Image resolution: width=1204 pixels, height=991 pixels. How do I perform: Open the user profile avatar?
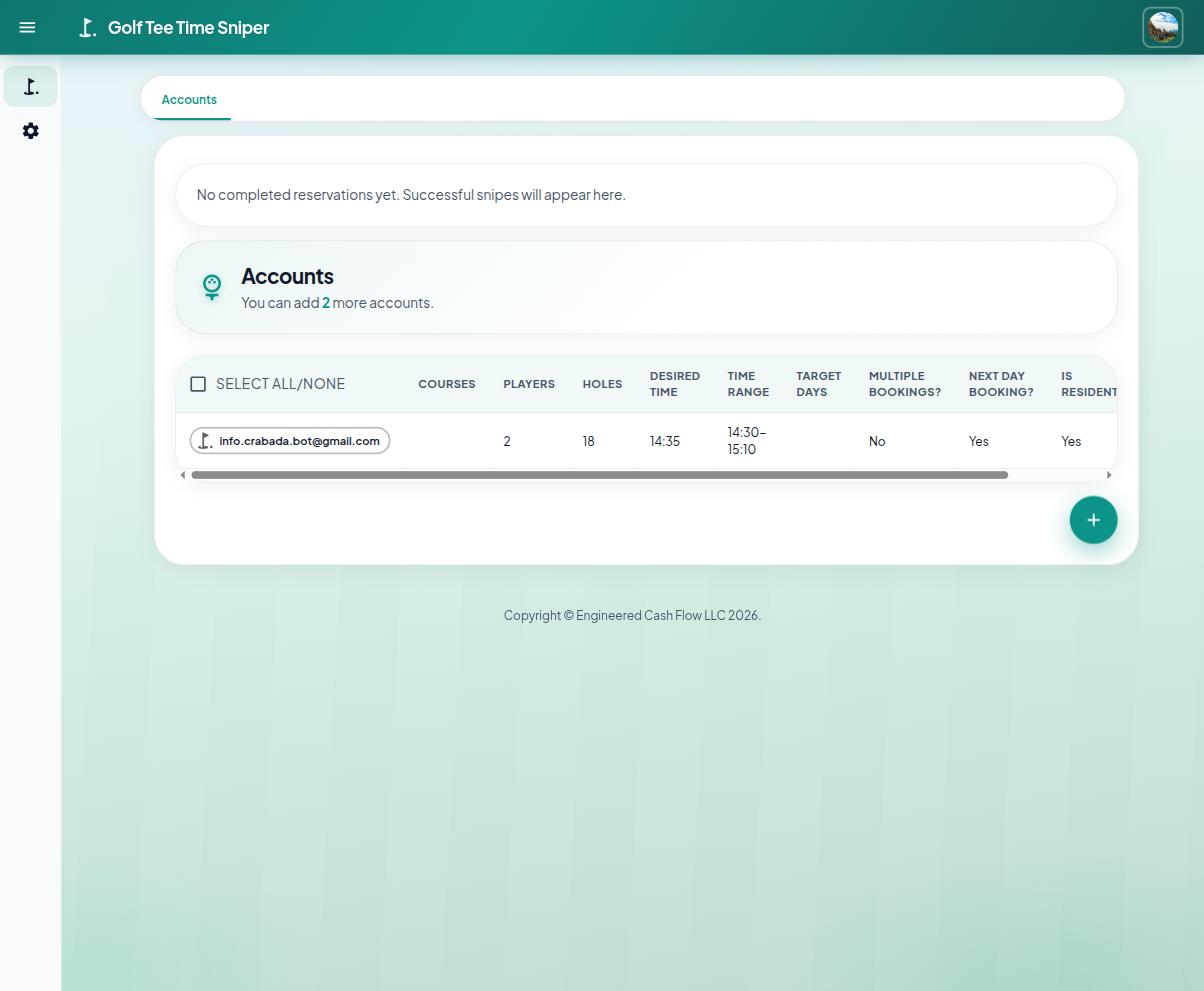click(x=1162, y=27)
